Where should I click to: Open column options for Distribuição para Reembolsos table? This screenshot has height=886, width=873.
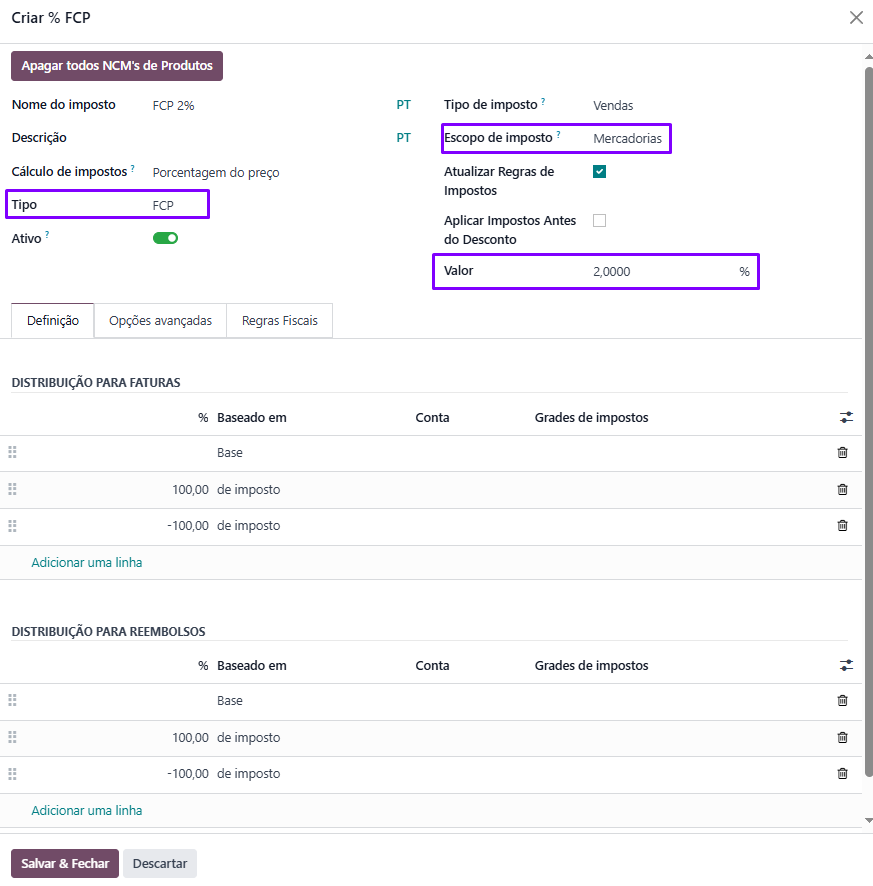[x=846, y=666]
